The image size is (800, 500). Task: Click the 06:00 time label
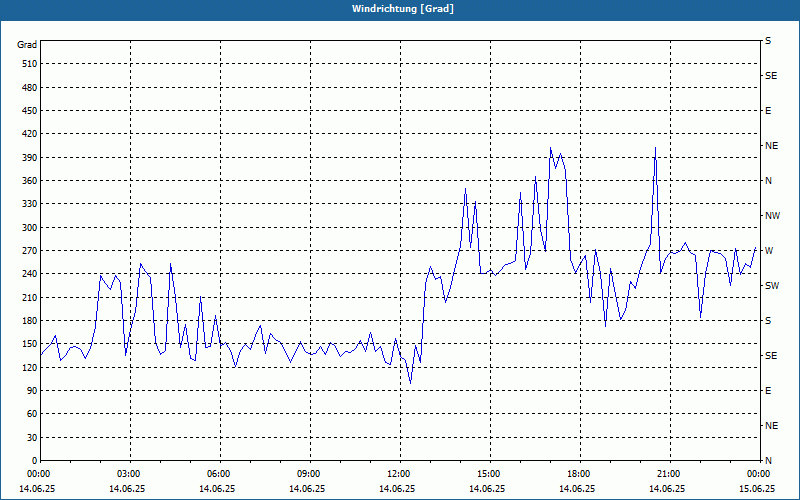pos(218,474)
